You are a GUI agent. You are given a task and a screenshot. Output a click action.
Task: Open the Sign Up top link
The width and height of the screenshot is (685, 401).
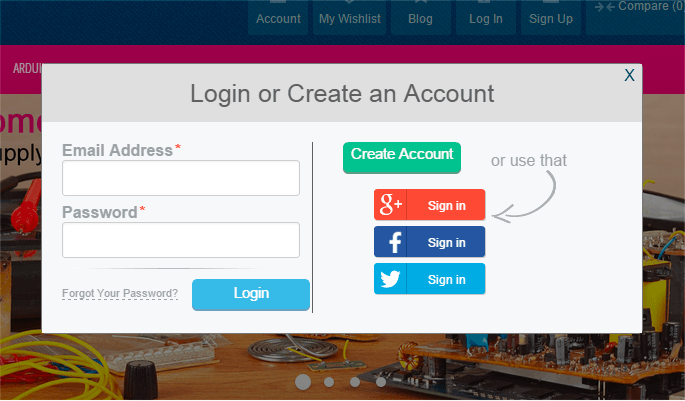coord(551,18)
